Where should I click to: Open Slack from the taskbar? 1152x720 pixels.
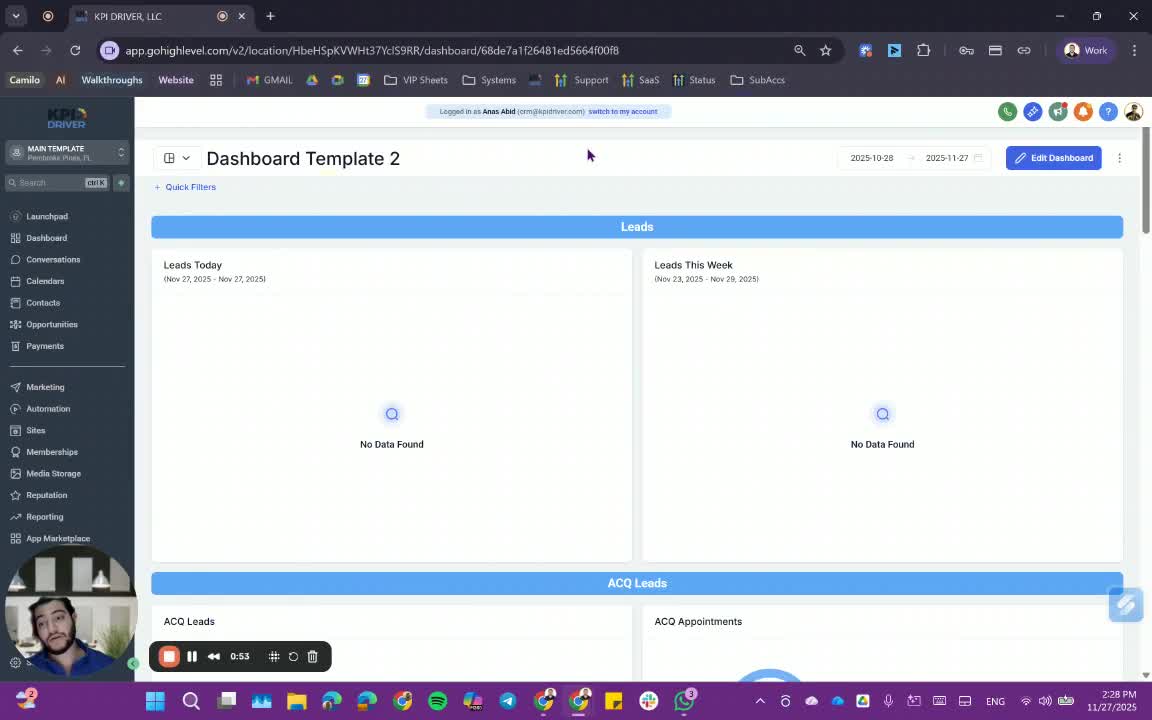tap(649, 701)
